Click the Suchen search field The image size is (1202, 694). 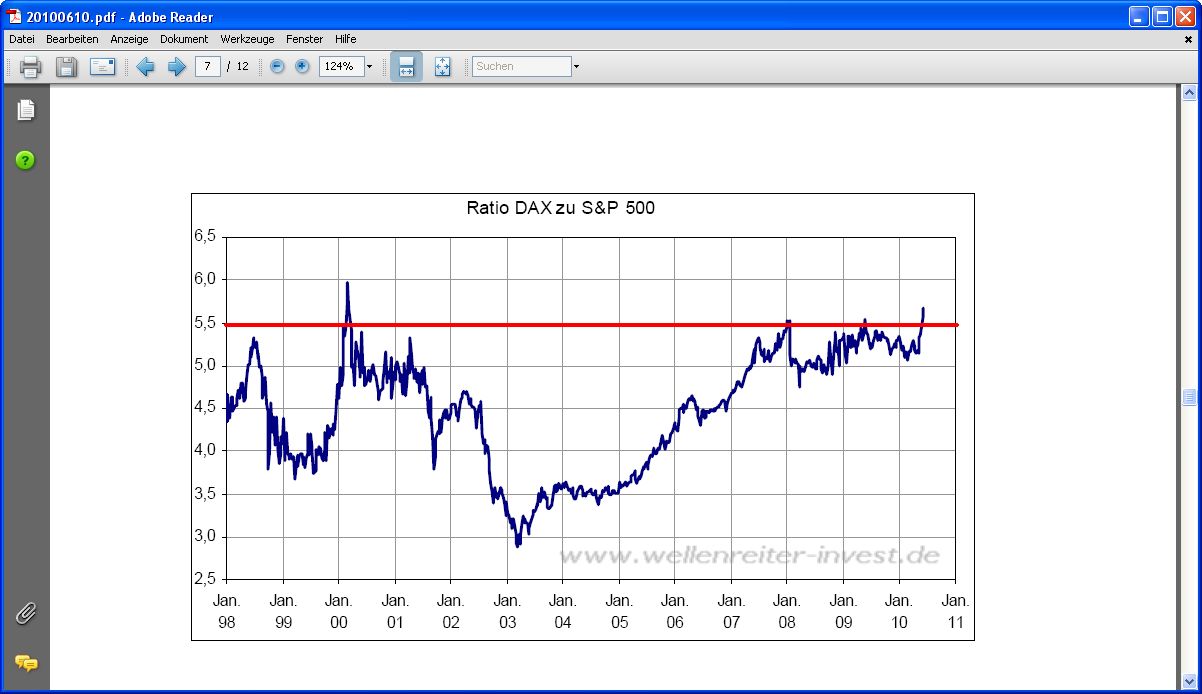click(521, 67)
